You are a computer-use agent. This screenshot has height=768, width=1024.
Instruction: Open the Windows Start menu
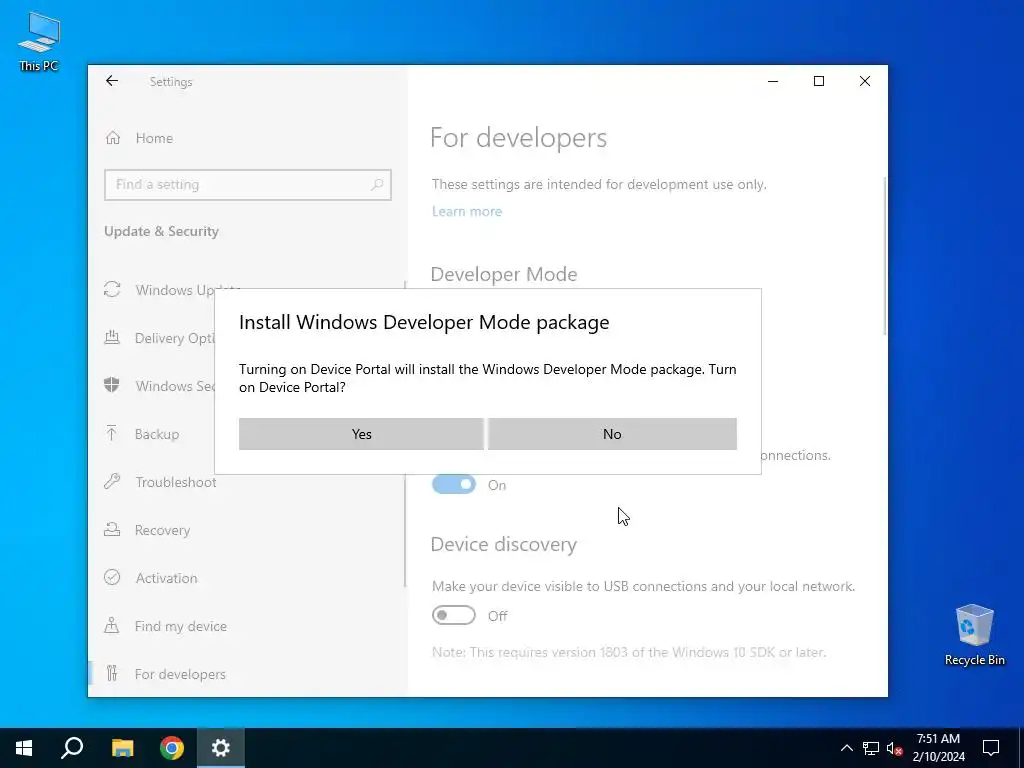click(x=24, y=748)
